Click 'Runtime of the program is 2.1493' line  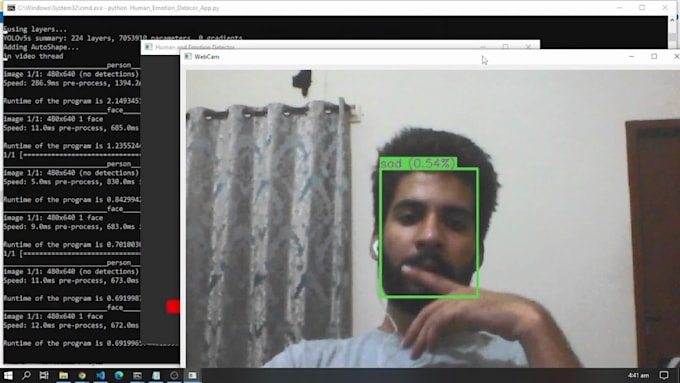point(72,101)
